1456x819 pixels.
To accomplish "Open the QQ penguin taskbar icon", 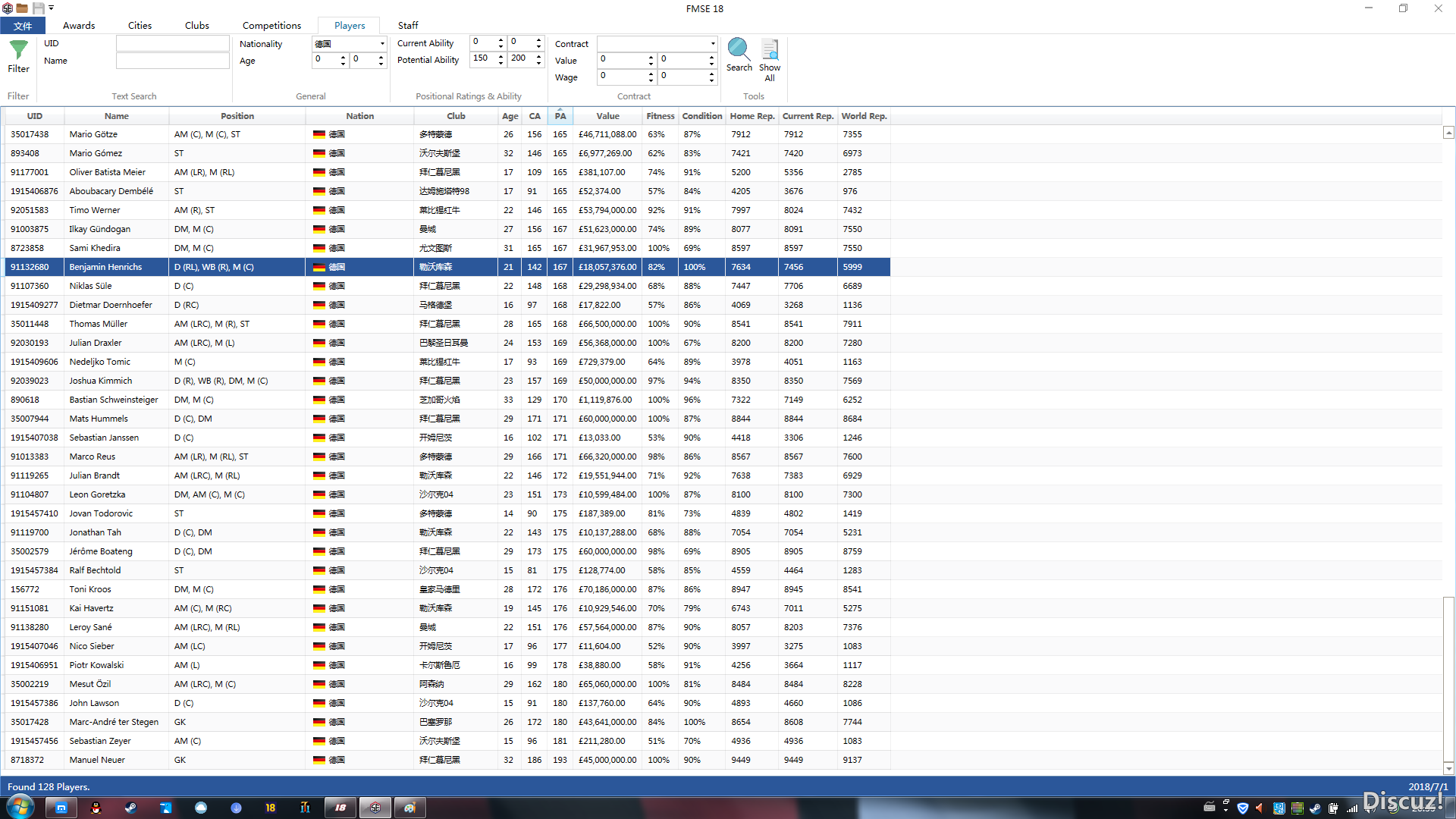I will coord(96,808).
